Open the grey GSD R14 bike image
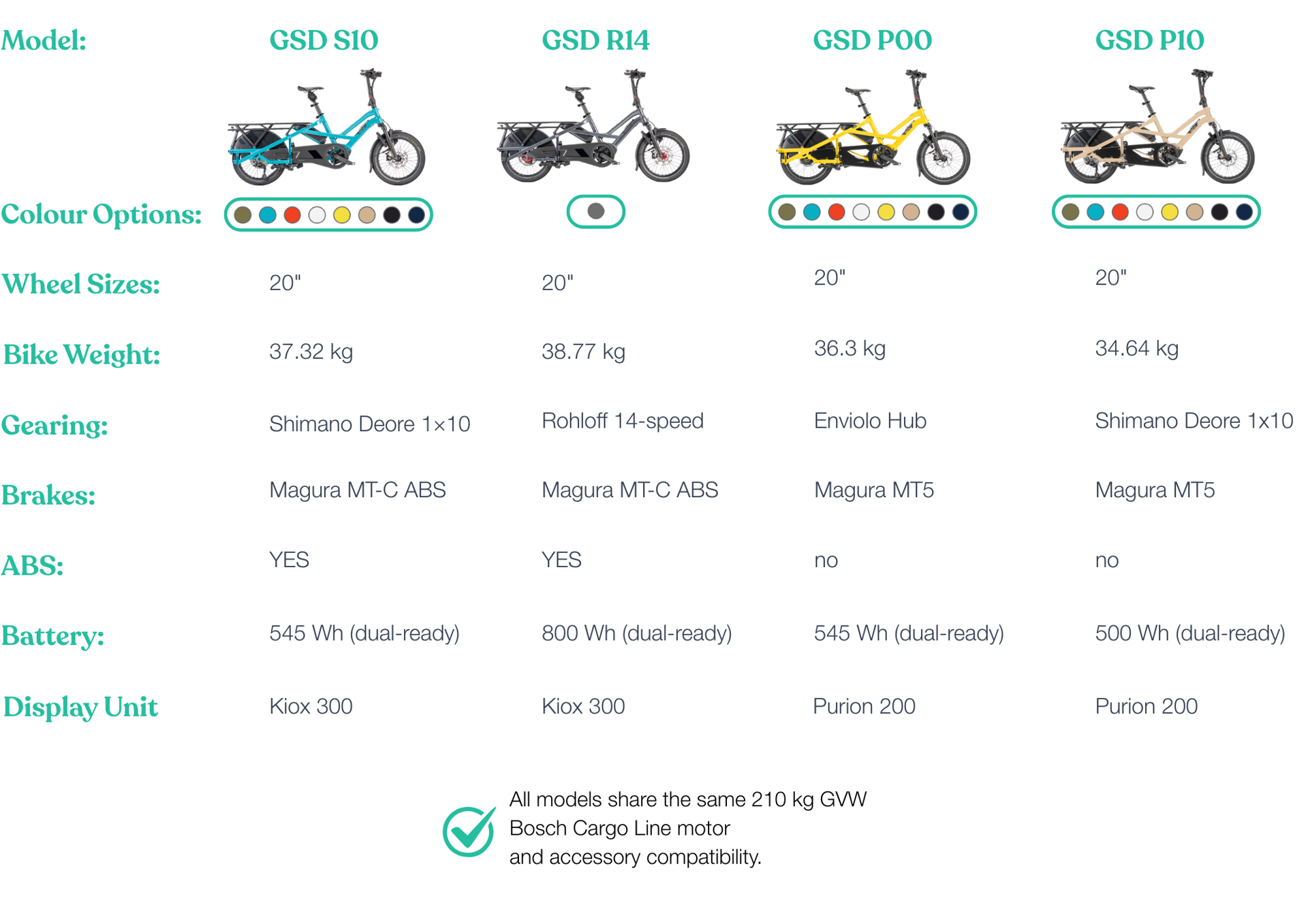Image resolution: width=1308 pixels, height=924 pixels. point(593,127)
